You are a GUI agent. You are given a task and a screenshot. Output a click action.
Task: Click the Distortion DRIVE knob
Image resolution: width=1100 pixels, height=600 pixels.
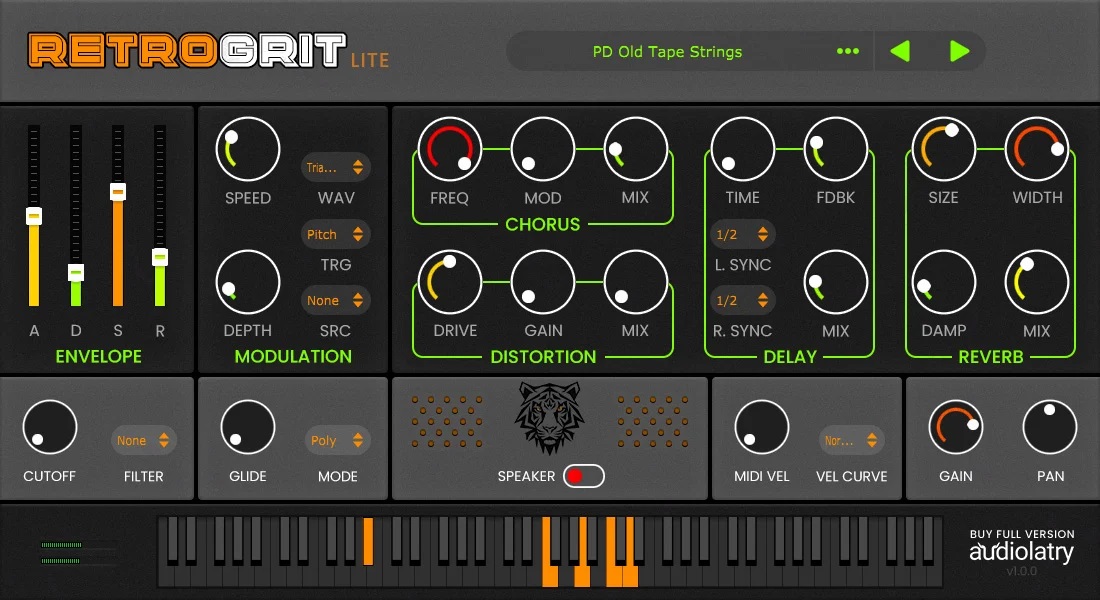click(450, 281)
